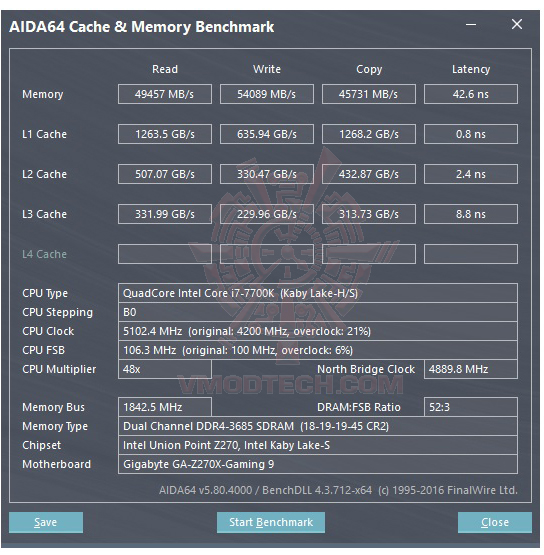Select CPU Stepping value B0
Viewport: 544px width, 555px height.
(x=318, y=312)
